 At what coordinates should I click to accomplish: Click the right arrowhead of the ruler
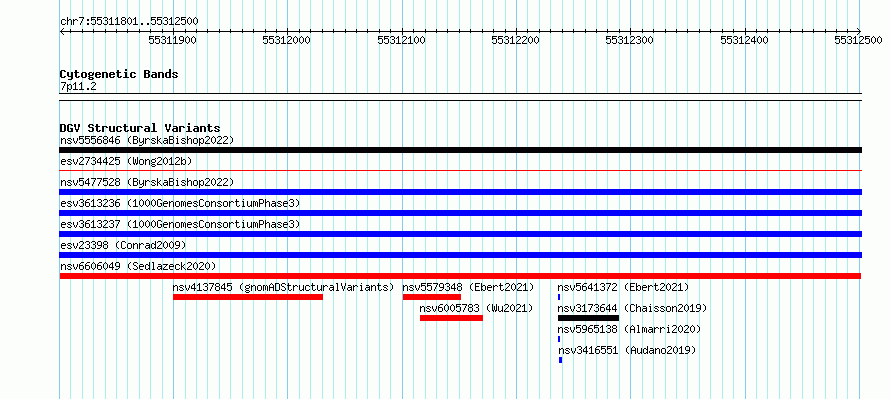point(859,31)
